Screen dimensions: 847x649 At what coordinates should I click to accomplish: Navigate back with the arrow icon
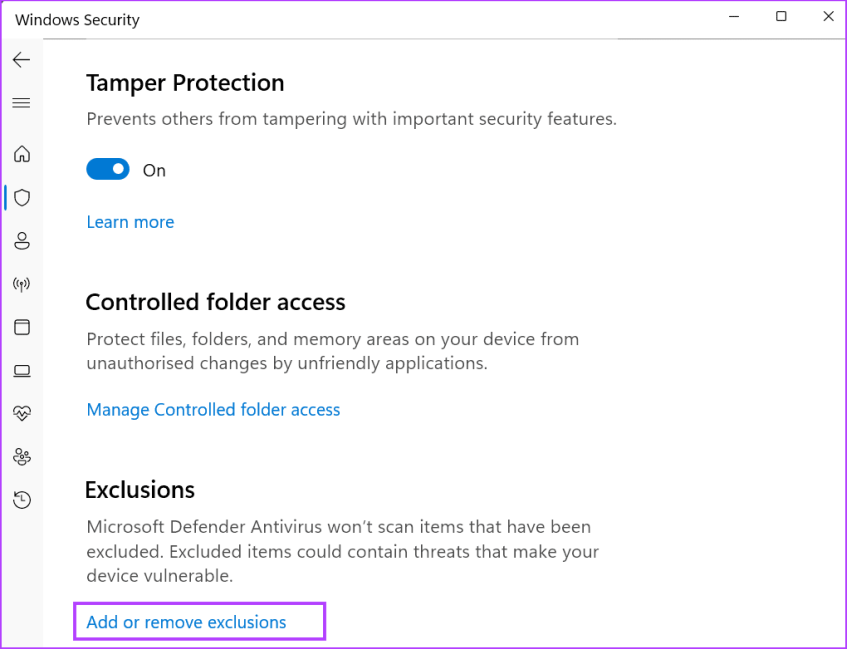pos(22,60)
